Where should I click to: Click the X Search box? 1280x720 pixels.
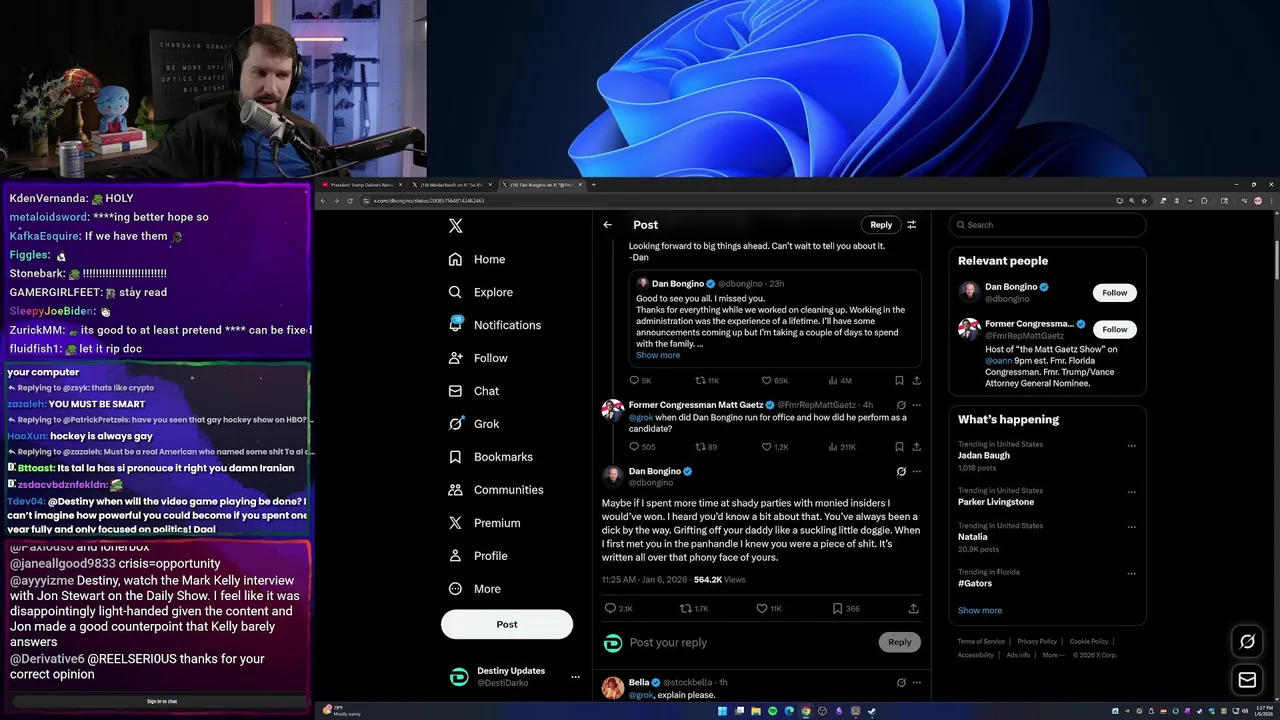click(x=1047, y=225)
